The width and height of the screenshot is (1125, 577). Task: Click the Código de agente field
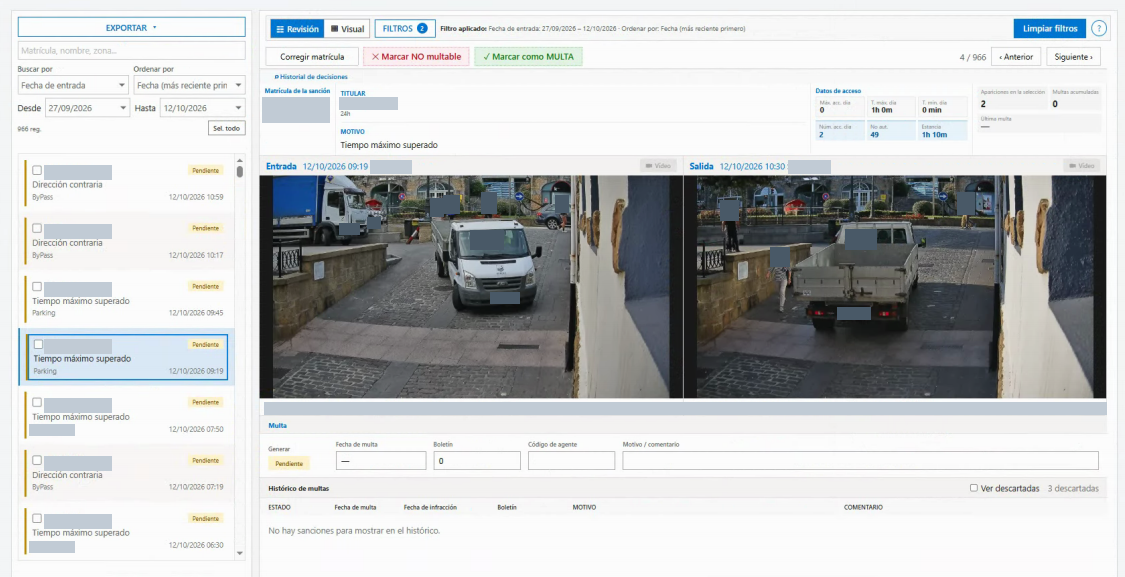[571, 461]
